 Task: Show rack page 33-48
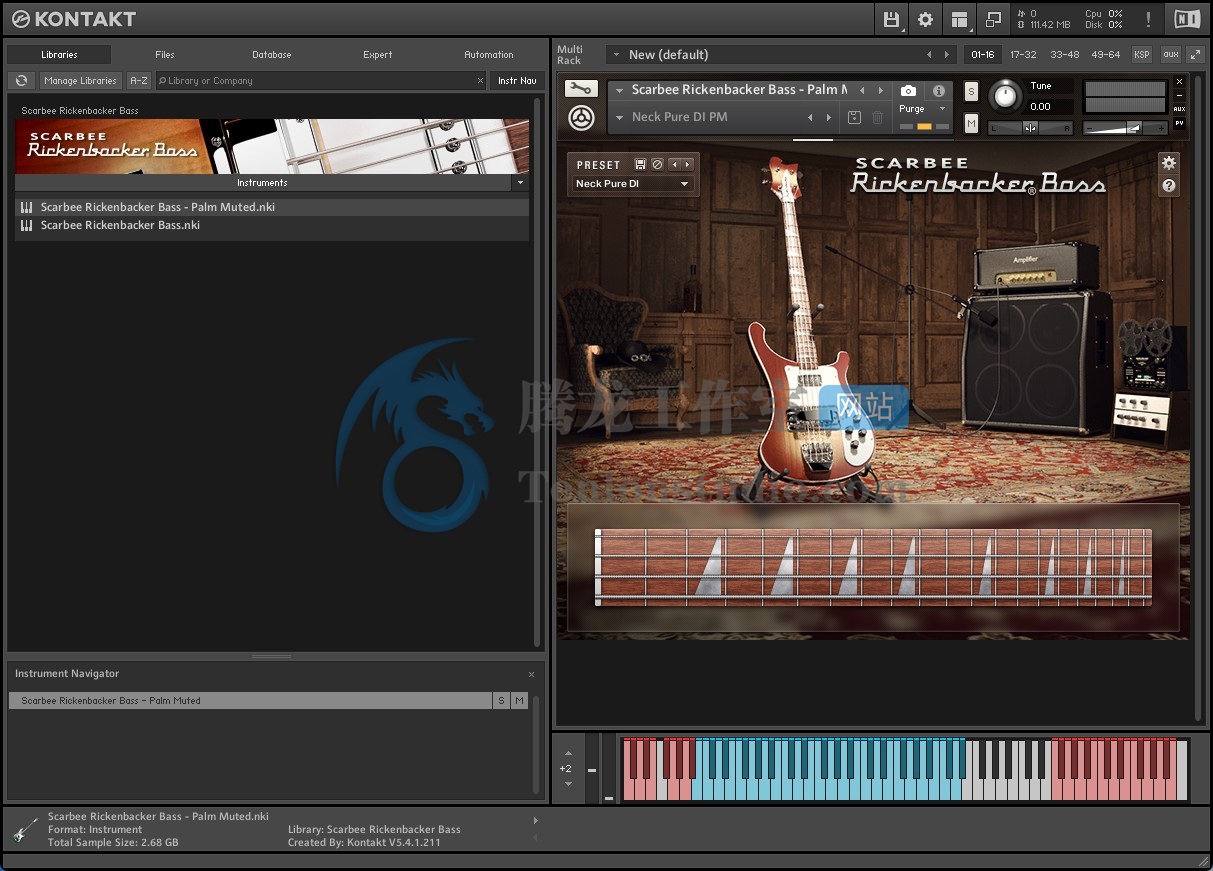[x=1064, y=55]
